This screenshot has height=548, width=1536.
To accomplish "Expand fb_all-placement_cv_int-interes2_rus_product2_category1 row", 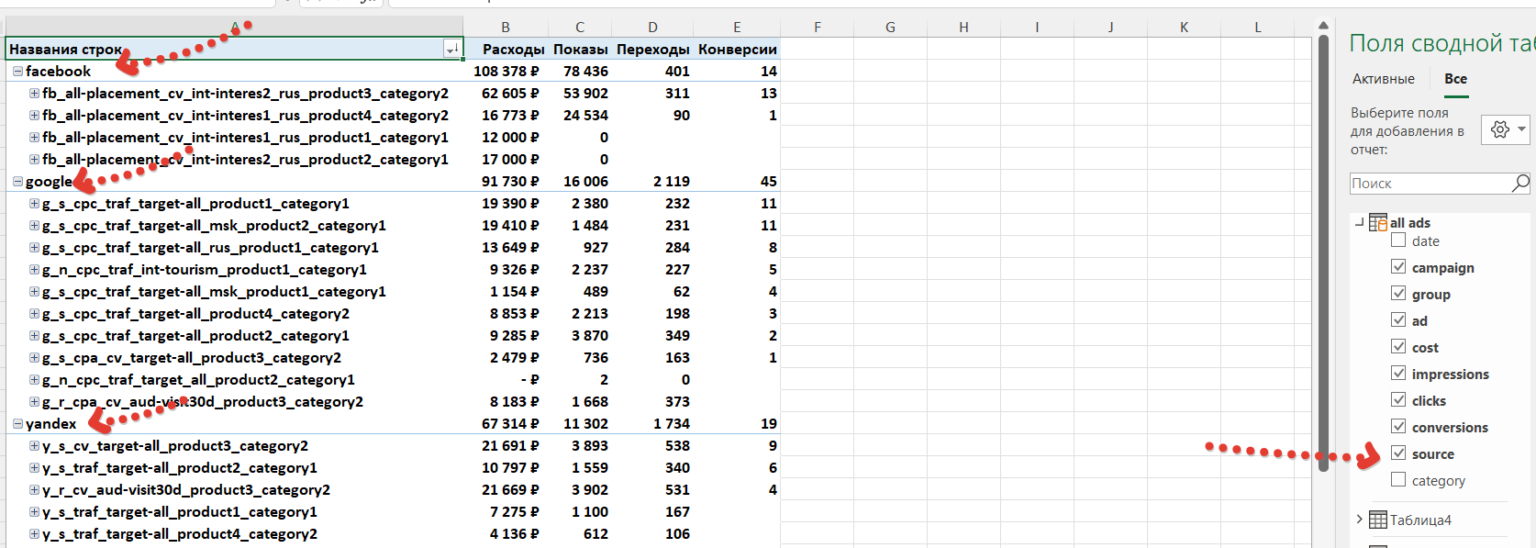I will tap(35, 159).
